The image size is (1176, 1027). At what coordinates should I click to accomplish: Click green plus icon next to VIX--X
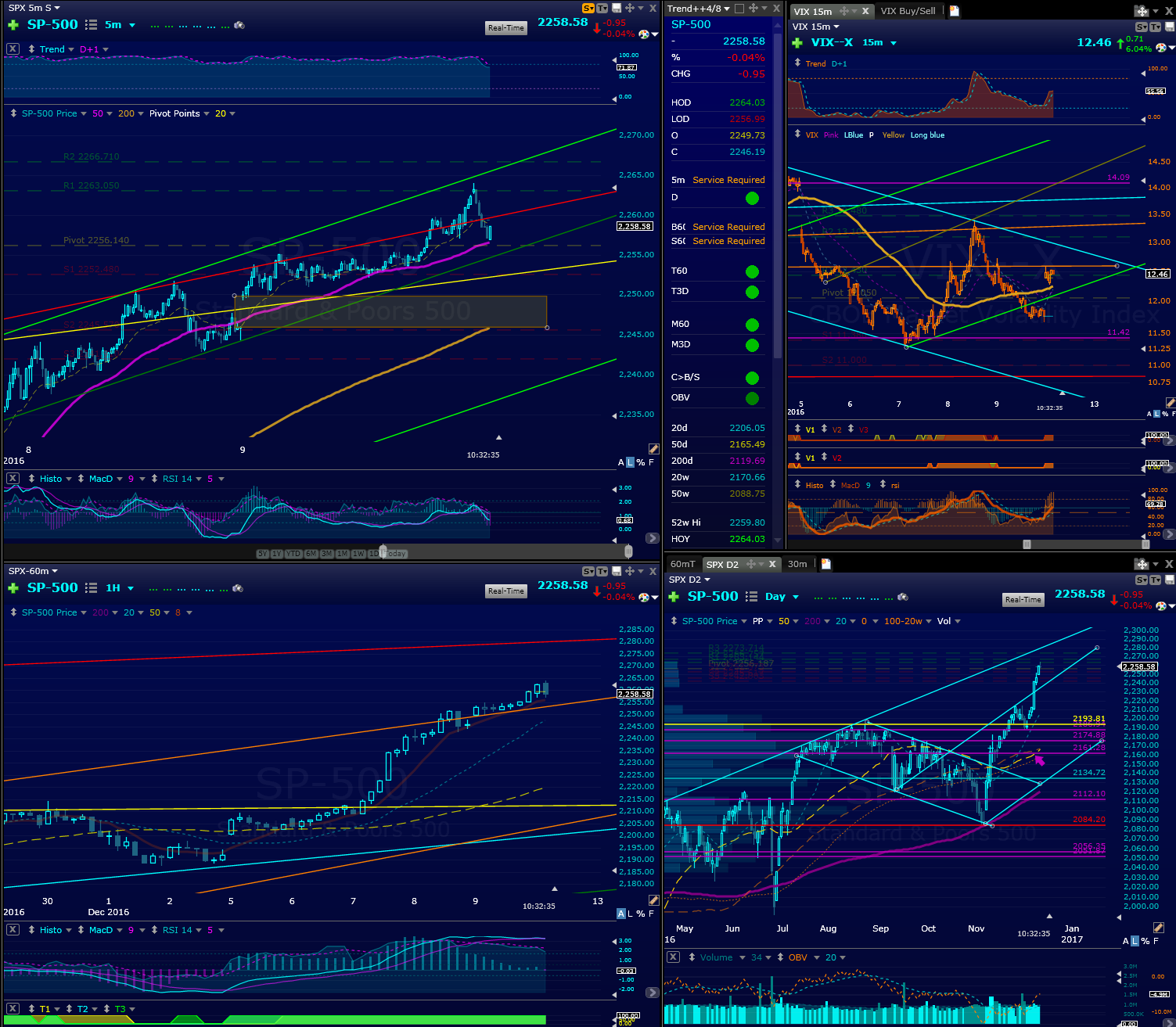797,43
